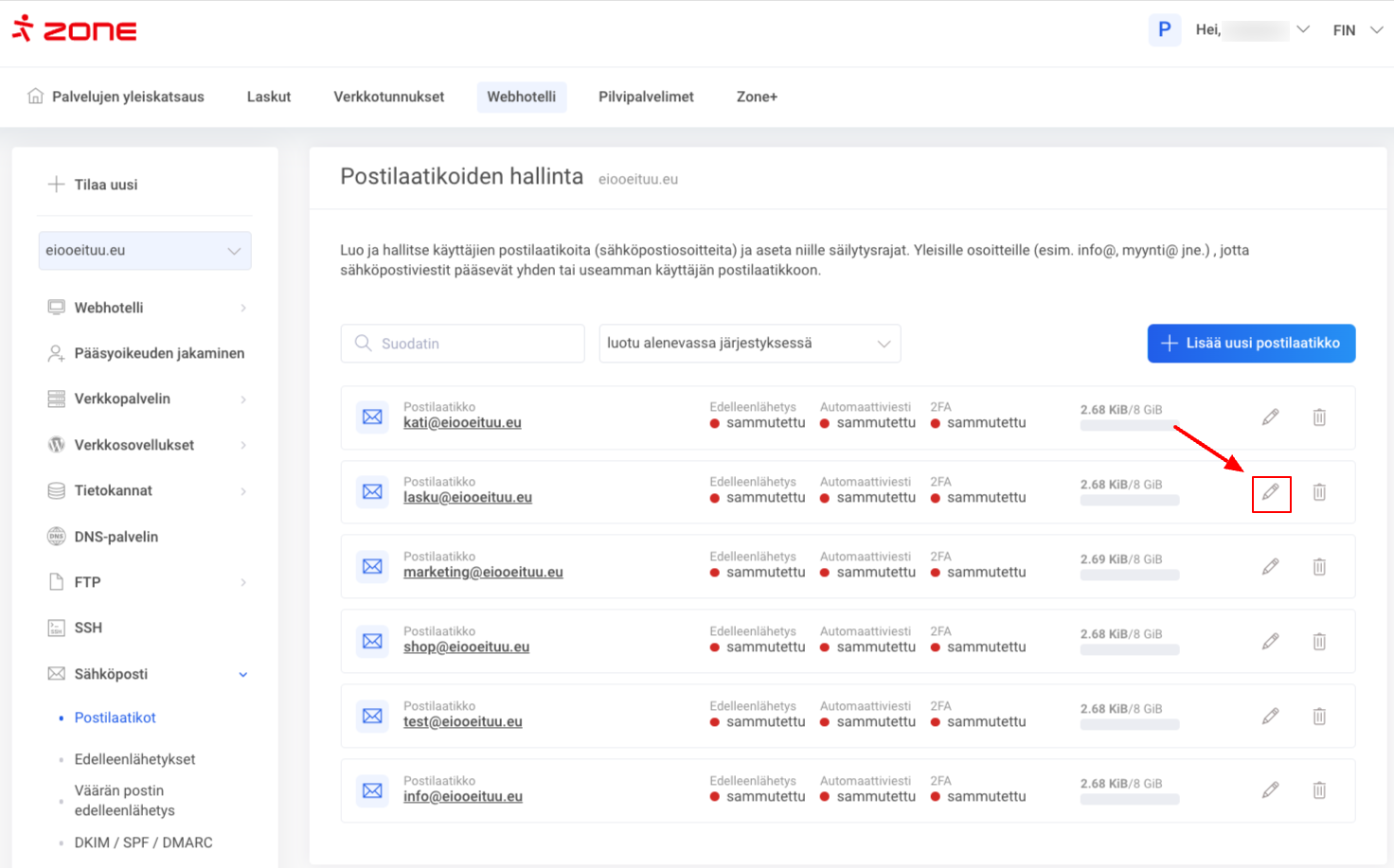
Task: Click trash icon for shop@eiooeituu.eu mailbox
Action: [1319, 642]
